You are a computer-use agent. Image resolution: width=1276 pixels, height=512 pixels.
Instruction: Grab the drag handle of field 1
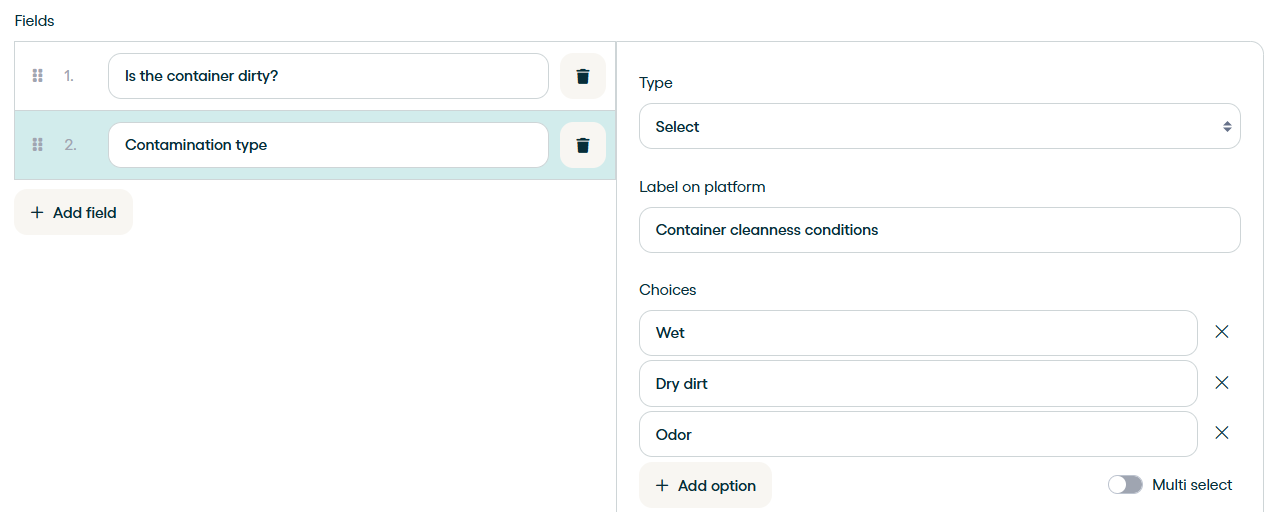38,76
